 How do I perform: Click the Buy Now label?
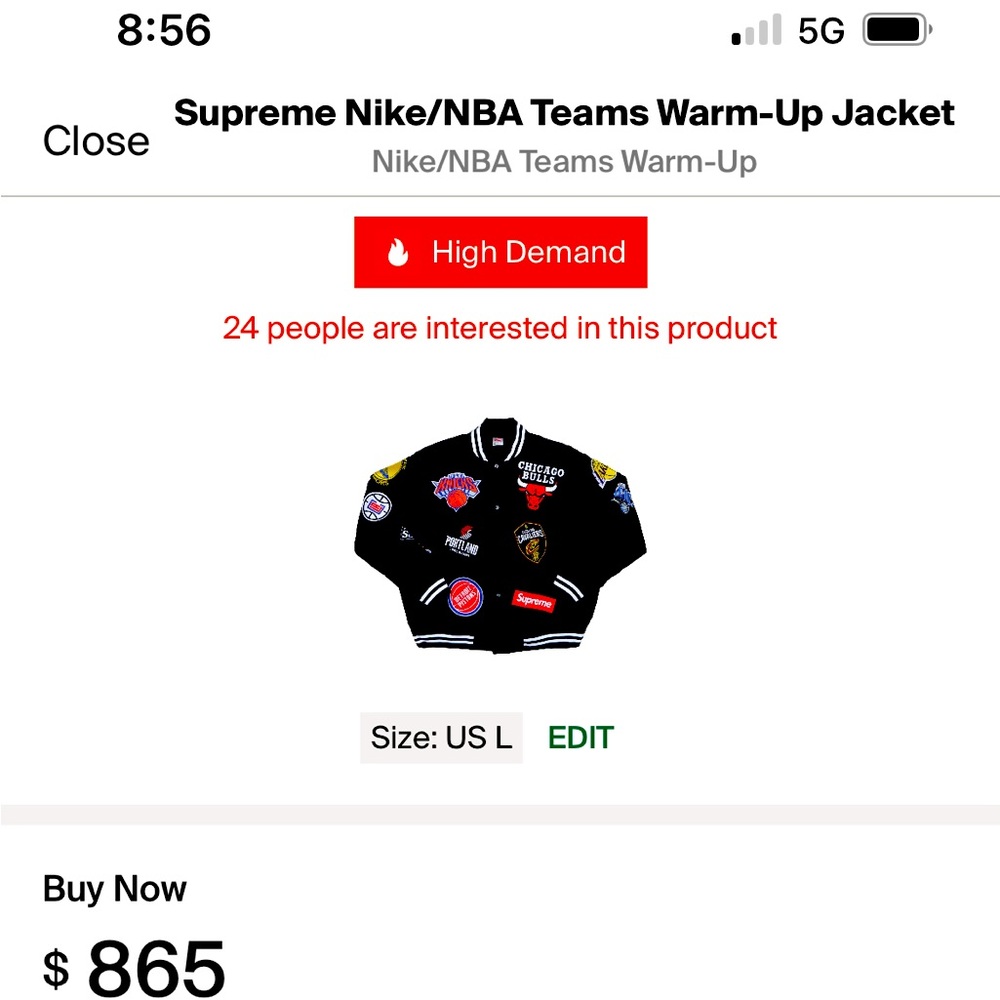[x=113, y=888]
